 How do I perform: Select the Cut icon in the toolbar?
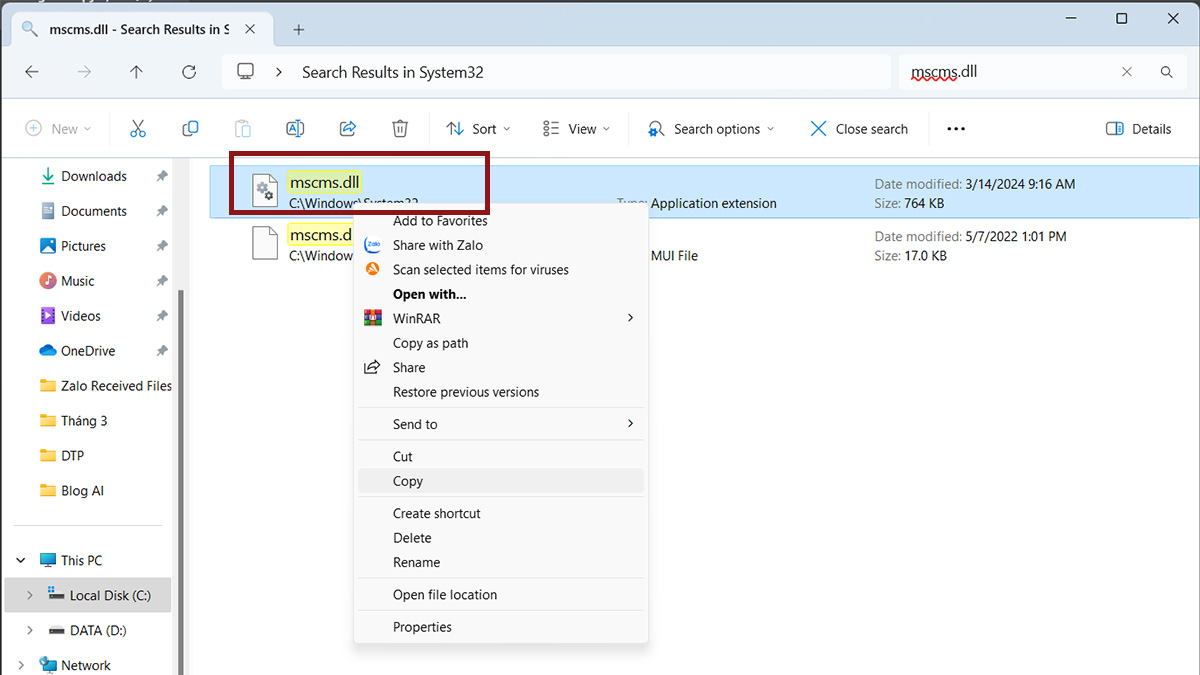138,128
